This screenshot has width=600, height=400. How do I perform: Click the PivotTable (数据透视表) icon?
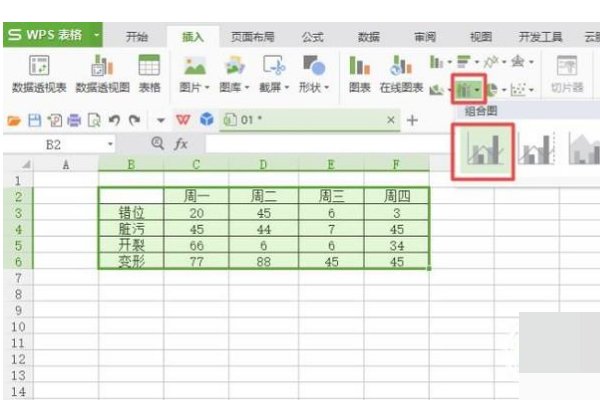coord(39,65)
